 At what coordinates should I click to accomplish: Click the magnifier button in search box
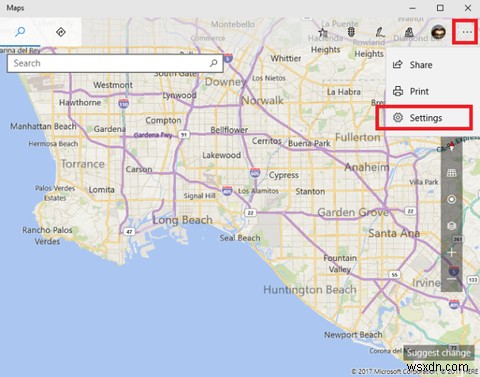tap(214, 63)
